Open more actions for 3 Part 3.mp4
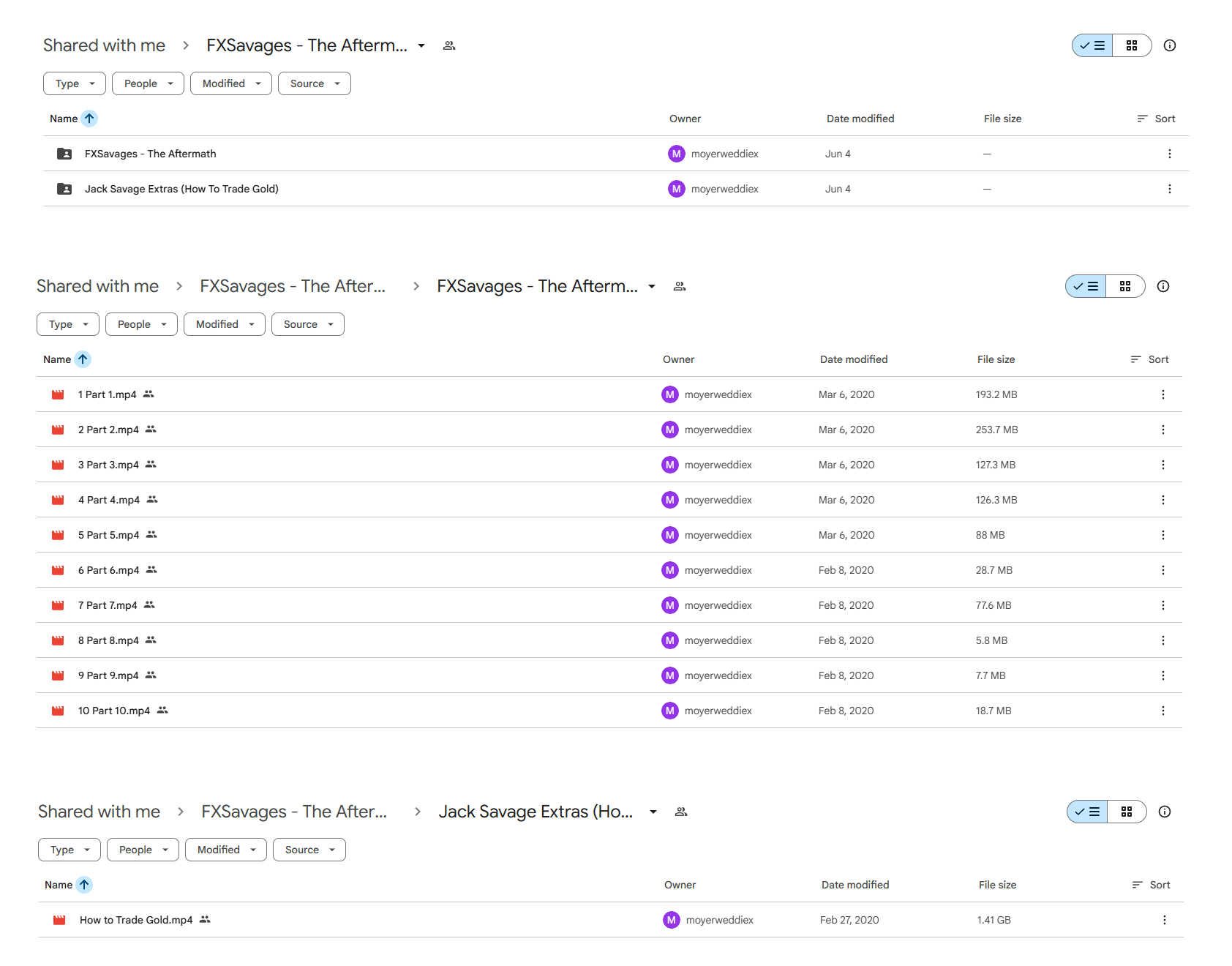The height and width of the screenshot is (966, 1232). pyautogui.click(x=1163, y=465)
